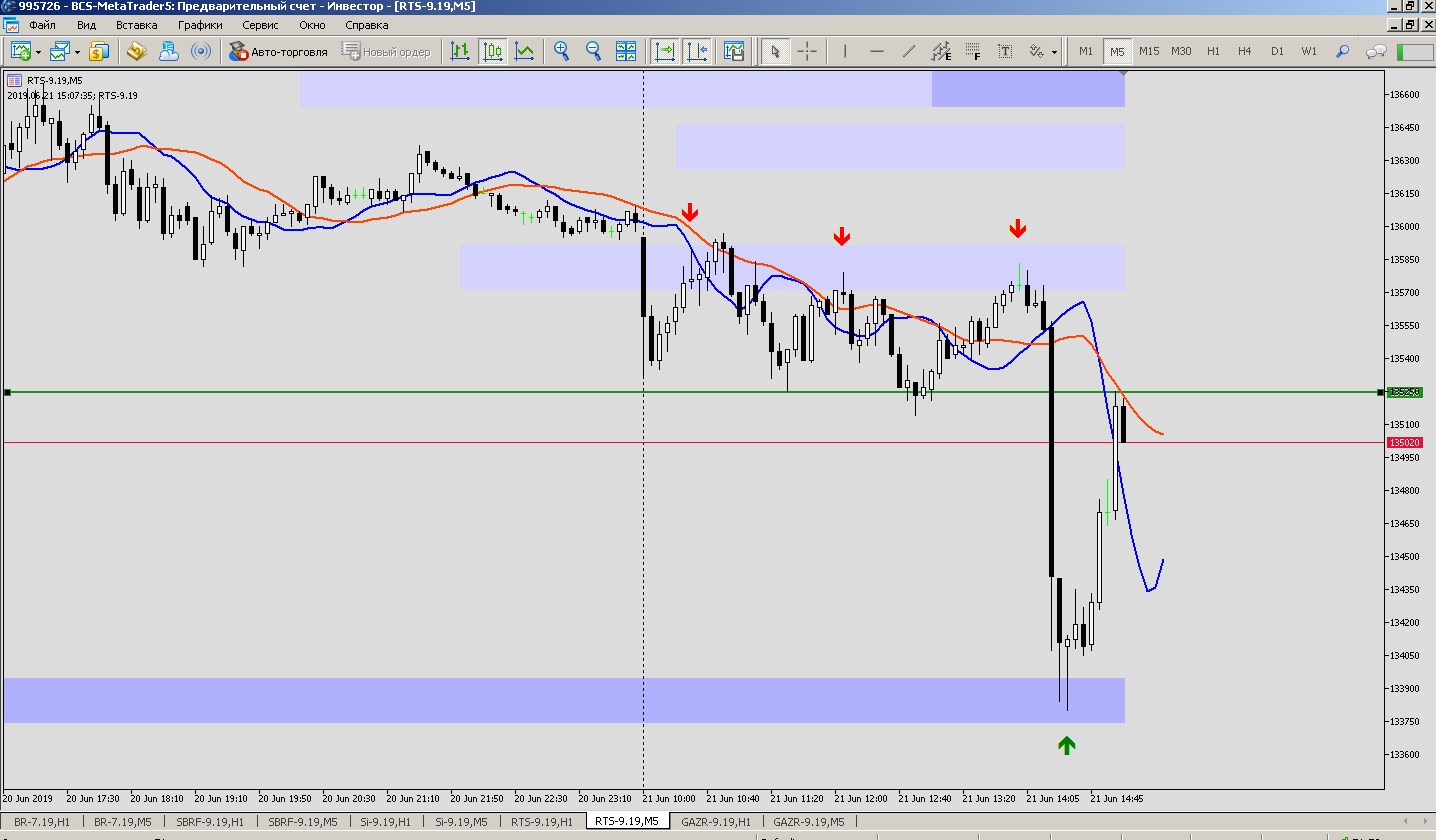Switch timeframe to M5
The width and height of the screenshot is (1436, 840).
[x=1117, y=51]
